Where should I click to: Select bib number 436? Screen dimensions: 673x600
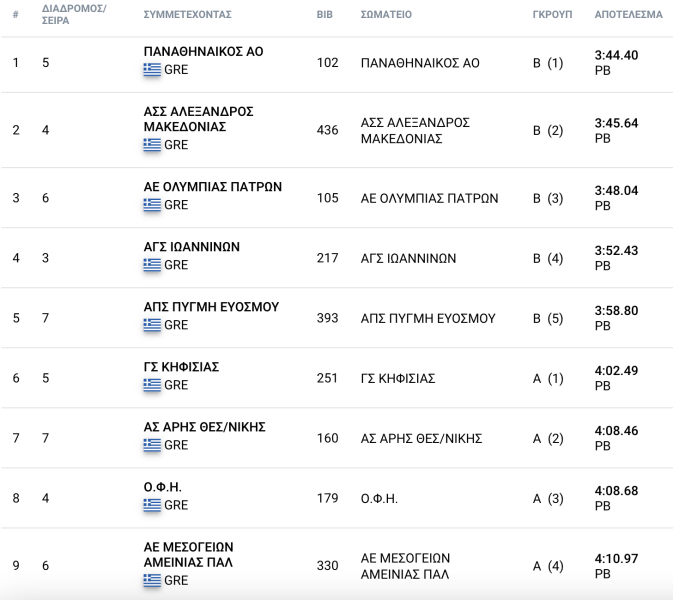tap(327, 130)
